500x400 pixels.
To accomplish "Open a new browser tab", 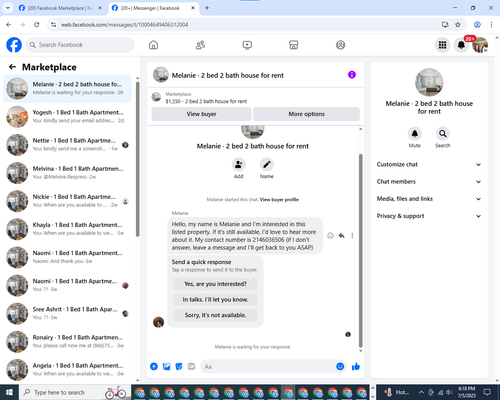I will (207, 8).
